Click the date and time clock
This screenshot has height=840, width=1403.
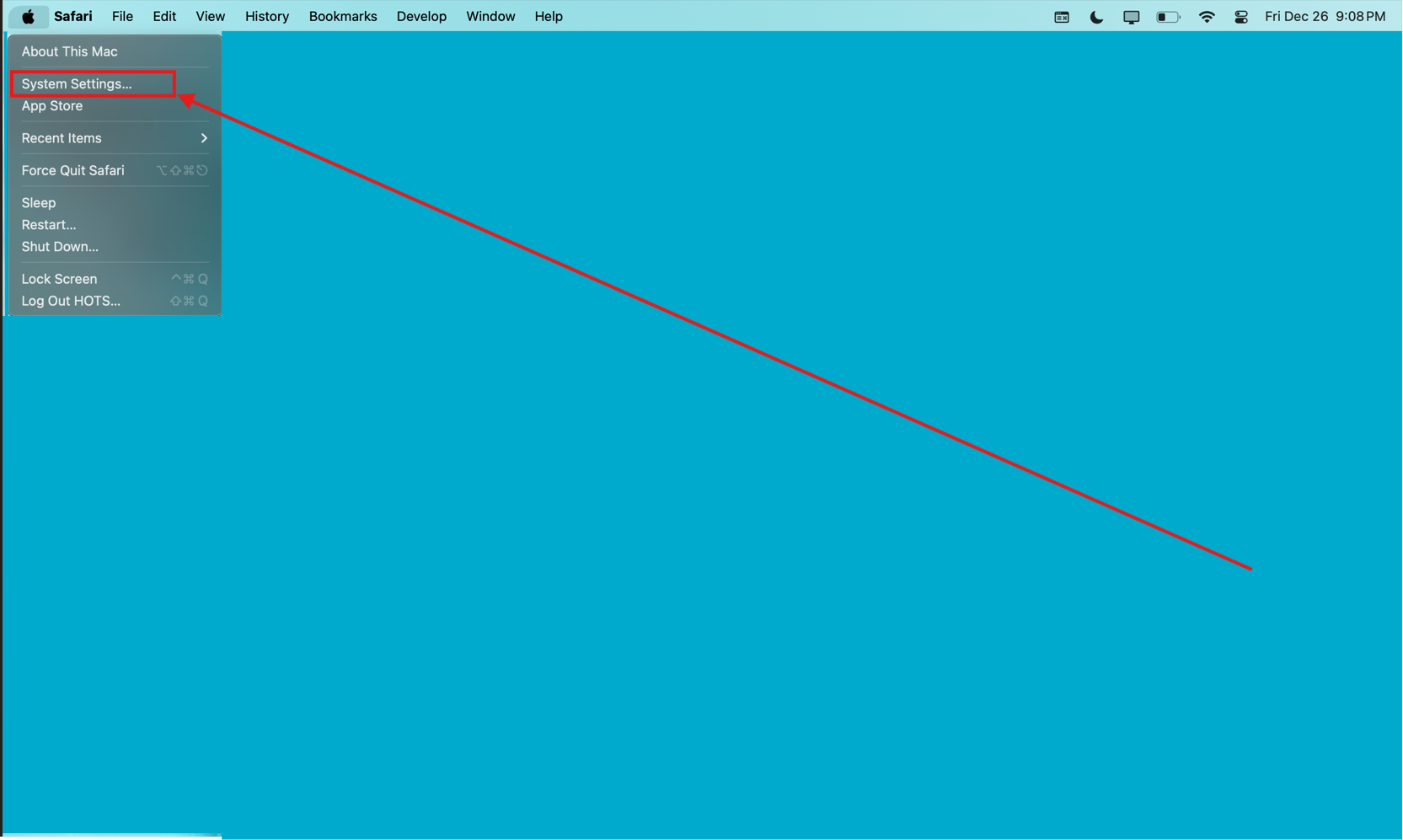(x=1325, y=17)
